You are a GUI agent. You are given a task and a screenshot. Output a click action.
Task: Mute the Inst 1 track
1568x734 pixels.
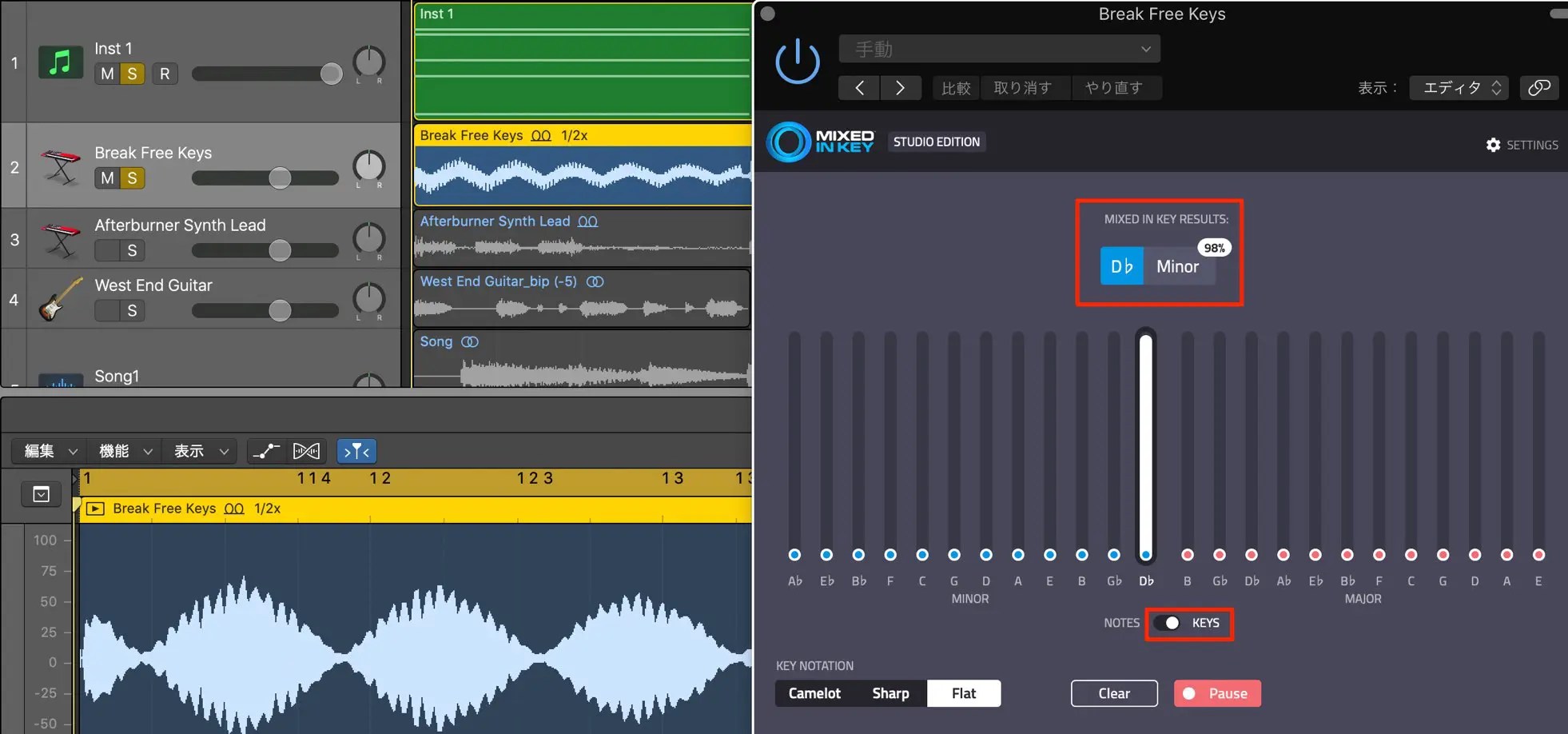(107, 74)
